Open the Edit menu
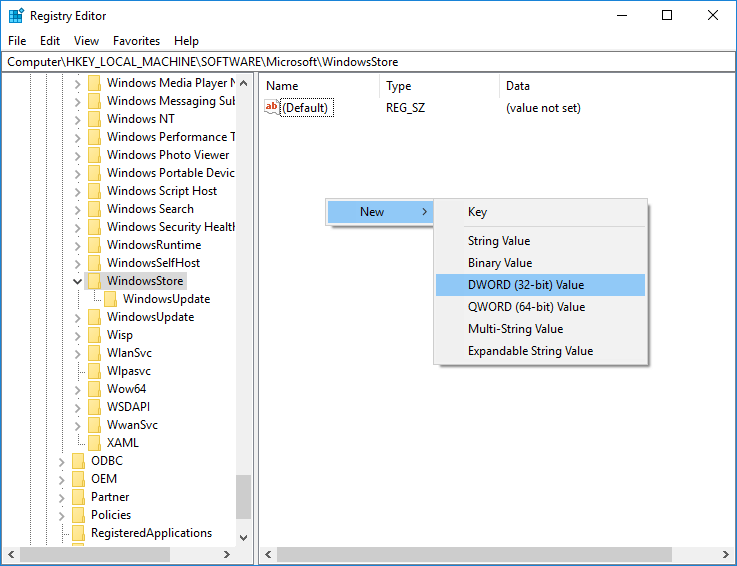This screenshot has height=566, width=737. (50, 41)
